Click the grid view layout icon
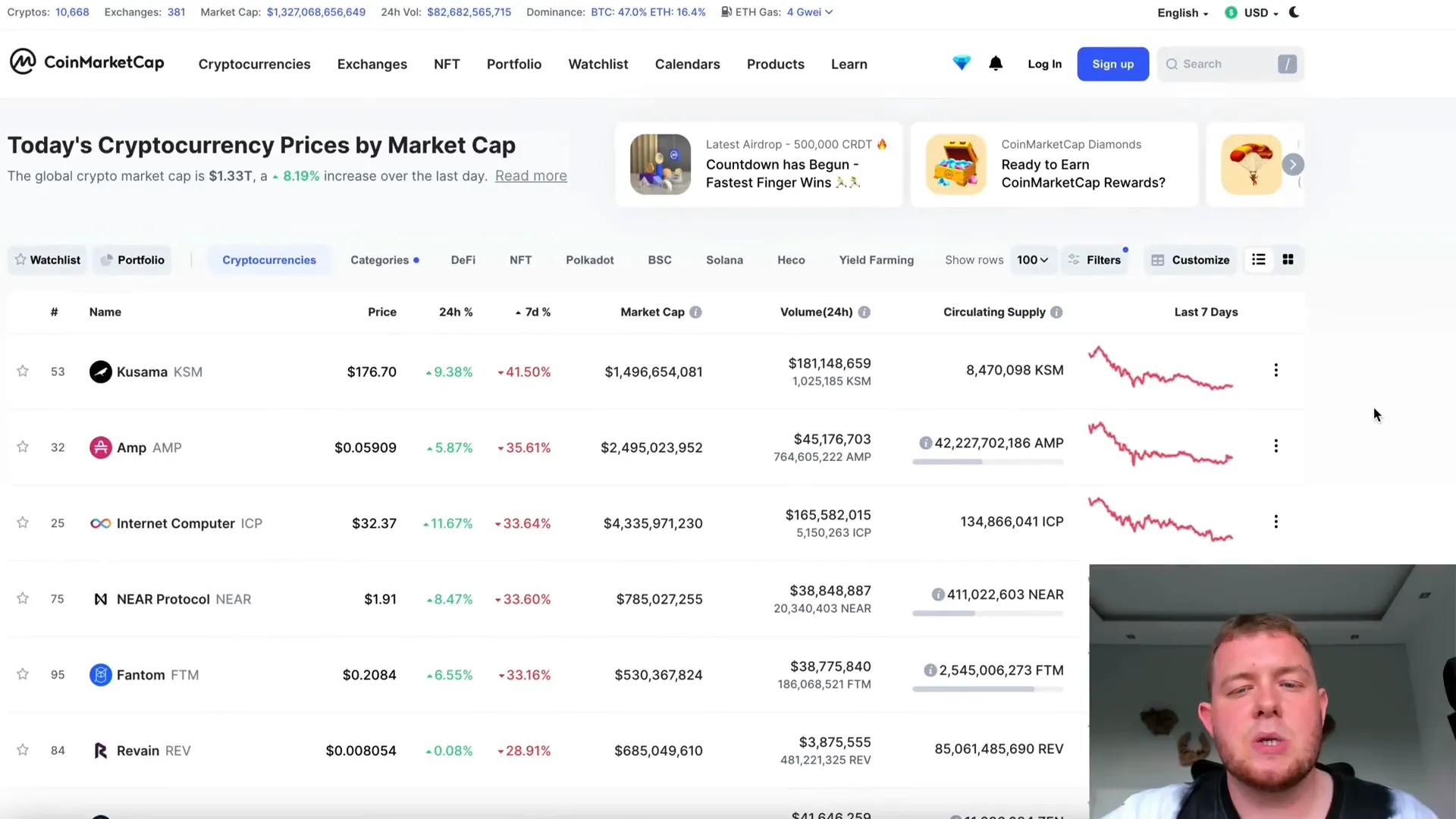This screenshot has height=819, width=1456. (1288, 260)
